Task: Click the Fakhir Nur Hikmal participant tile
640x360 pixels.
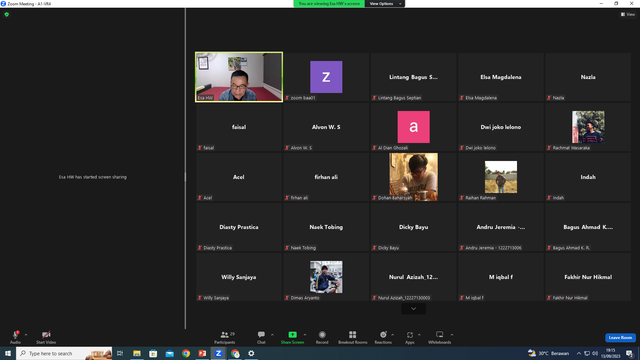Action: [x=588, y=277]
